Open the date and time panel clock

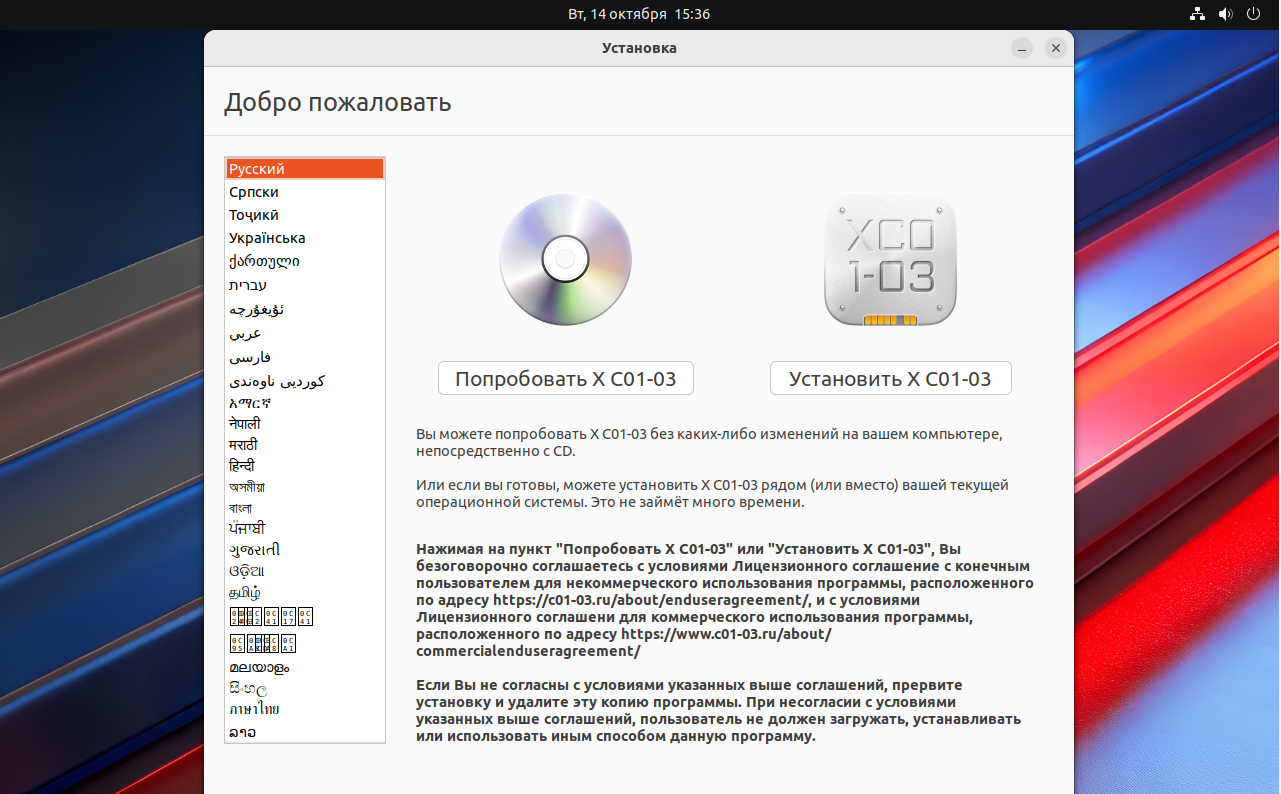638,15
